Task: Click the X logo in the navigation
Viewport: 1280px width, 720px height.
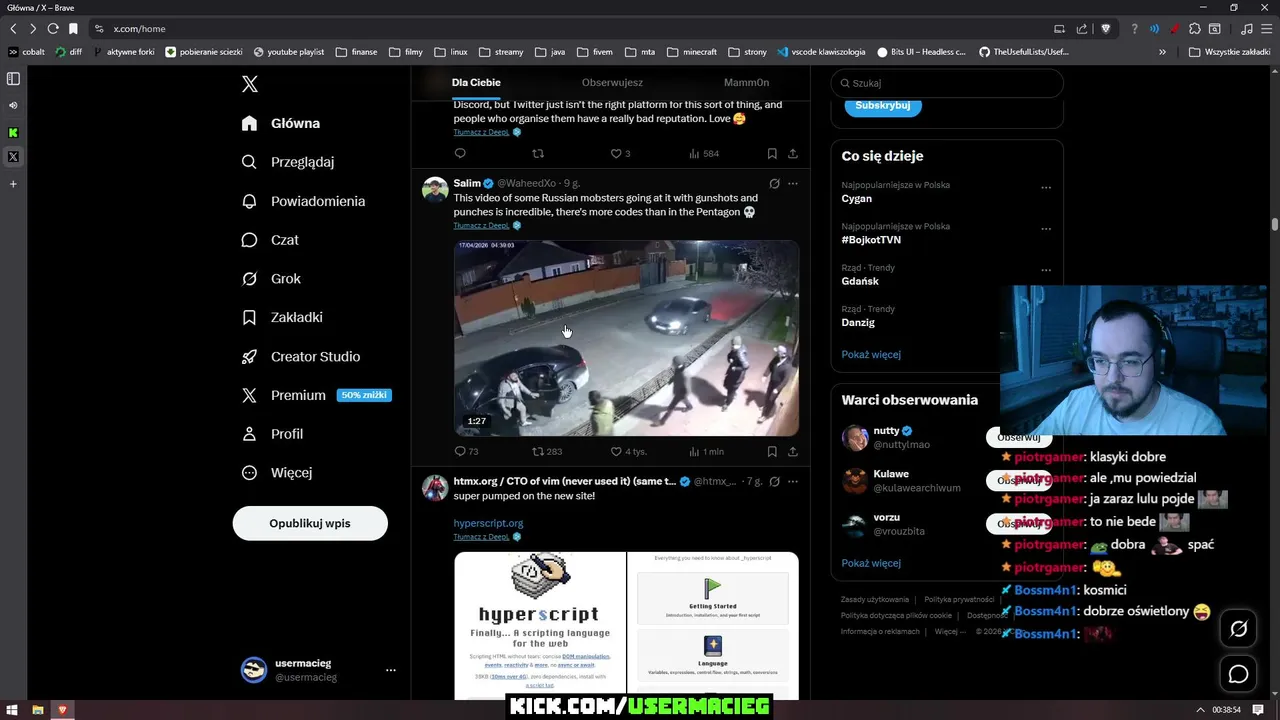Action: pyautogui.click(x=250, y=84)
